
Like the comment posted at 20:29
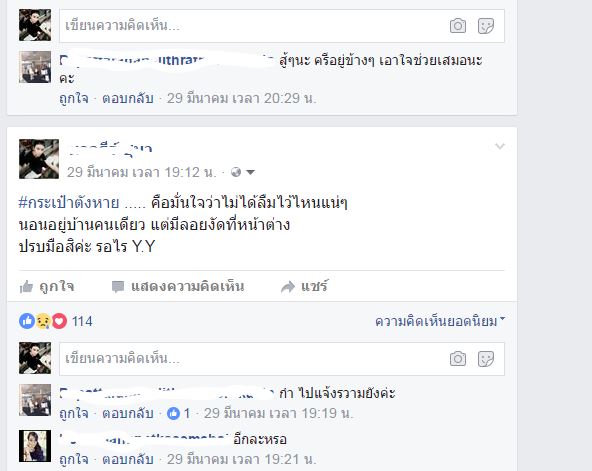74,99
